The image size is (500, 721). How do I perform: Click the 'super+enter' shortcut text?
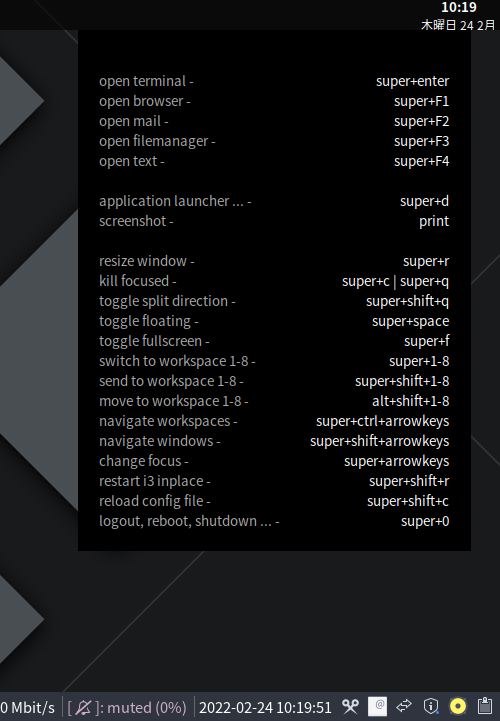coord(413,81)
